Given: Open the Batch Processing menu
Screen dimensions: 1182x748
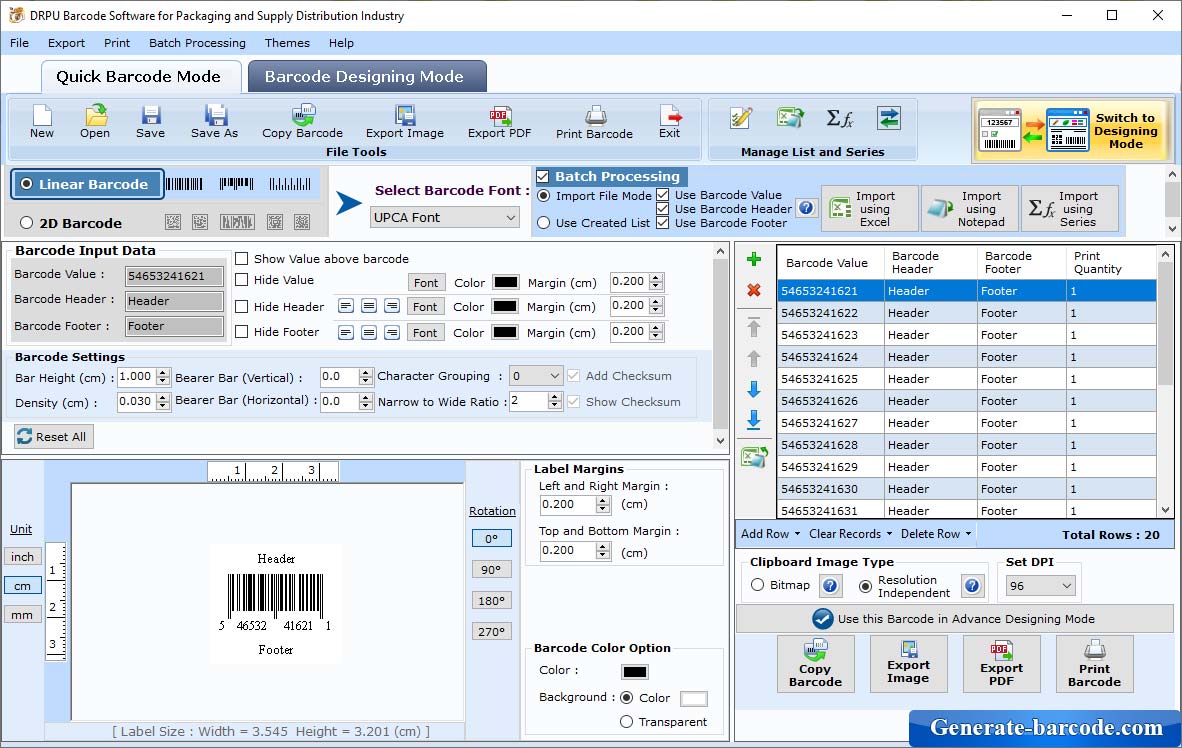Looking at the screenshot, I should tap(198, 43).
